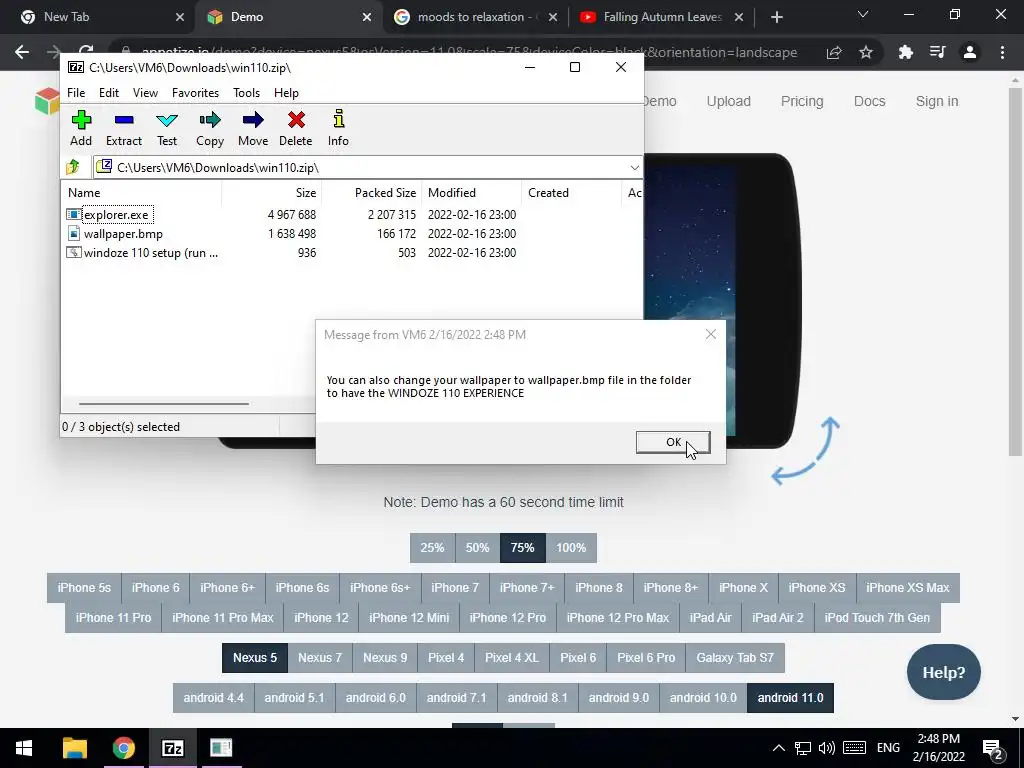This screenshot has height=768, width=1024.
Task: Select explorer.exe in the archive list
Action: point(118,215)
